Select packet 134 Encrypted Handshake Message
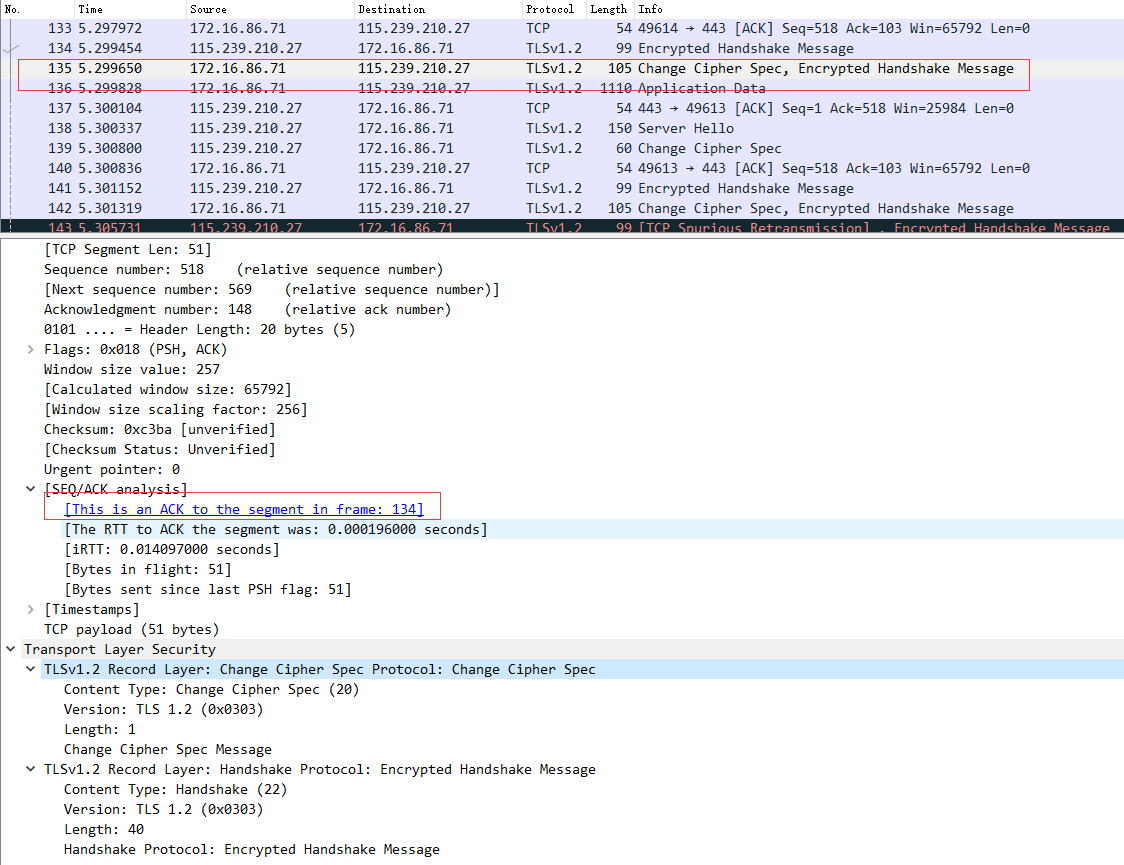The height and width of the screenshot is (865, 1124). coord(562,49)
